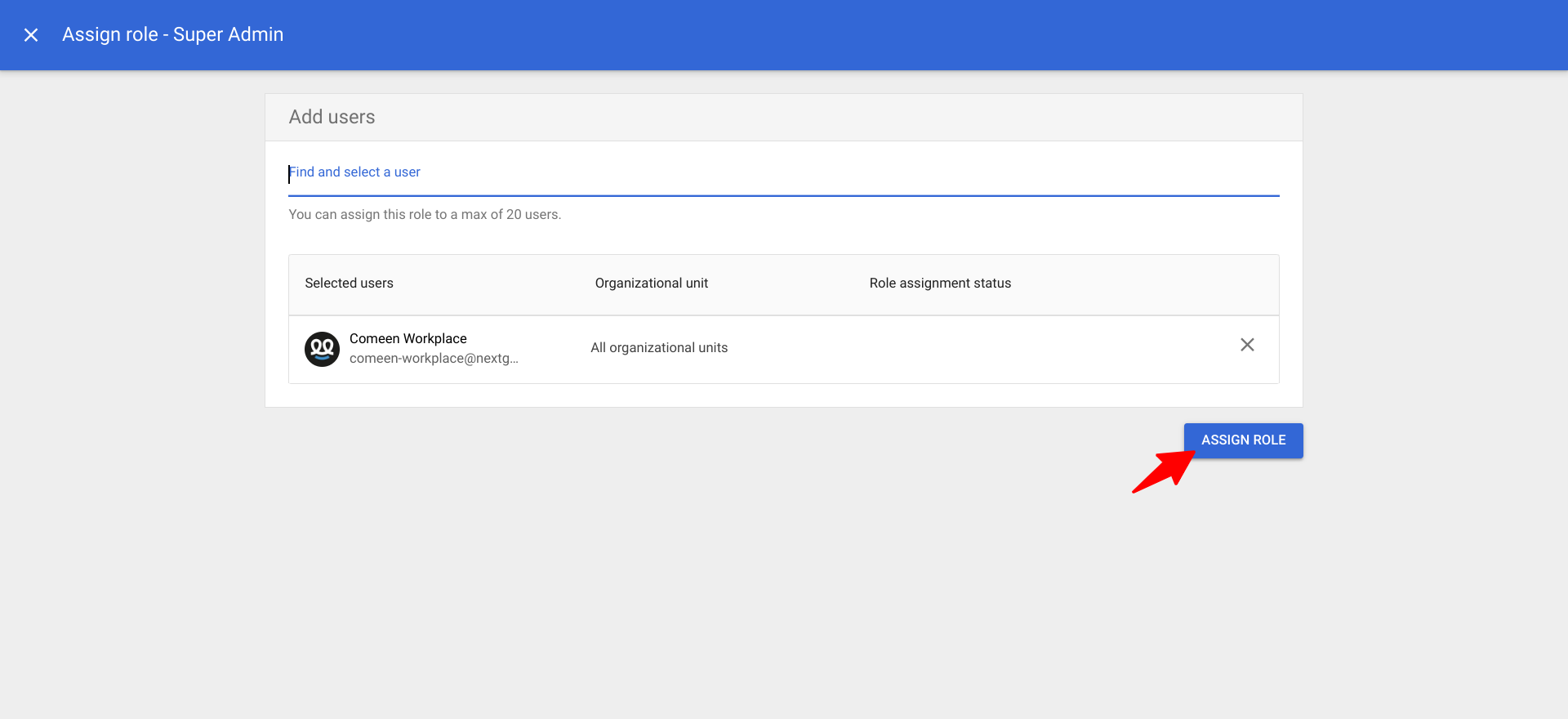Close the Assign role dialog
This screenshot has width=1568, height=719.
31,35
